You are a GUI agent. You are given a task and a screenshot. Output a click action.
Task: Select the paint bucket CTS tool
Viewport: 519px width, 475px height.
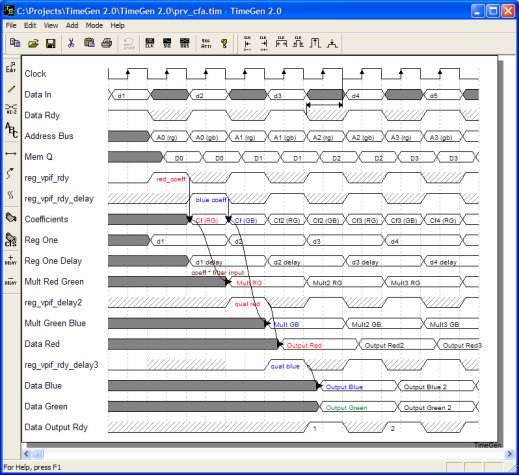tap(11, 239)
